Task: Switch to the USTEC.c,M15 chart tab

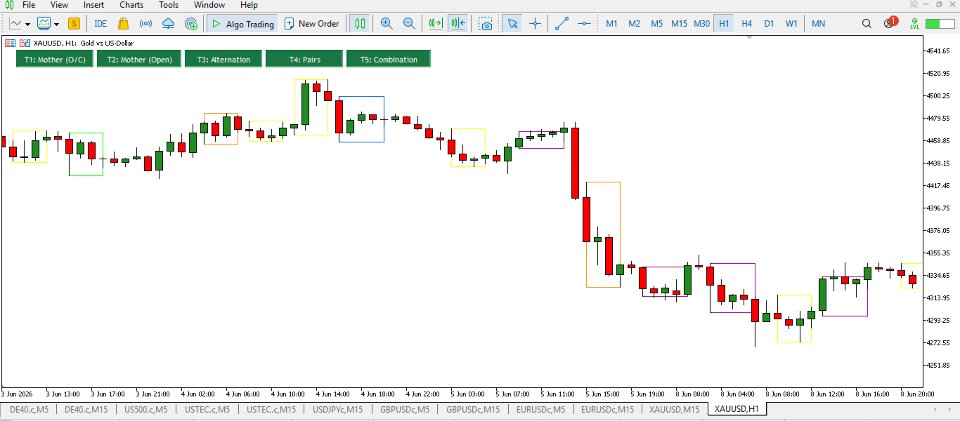Action: pos(271,409)
